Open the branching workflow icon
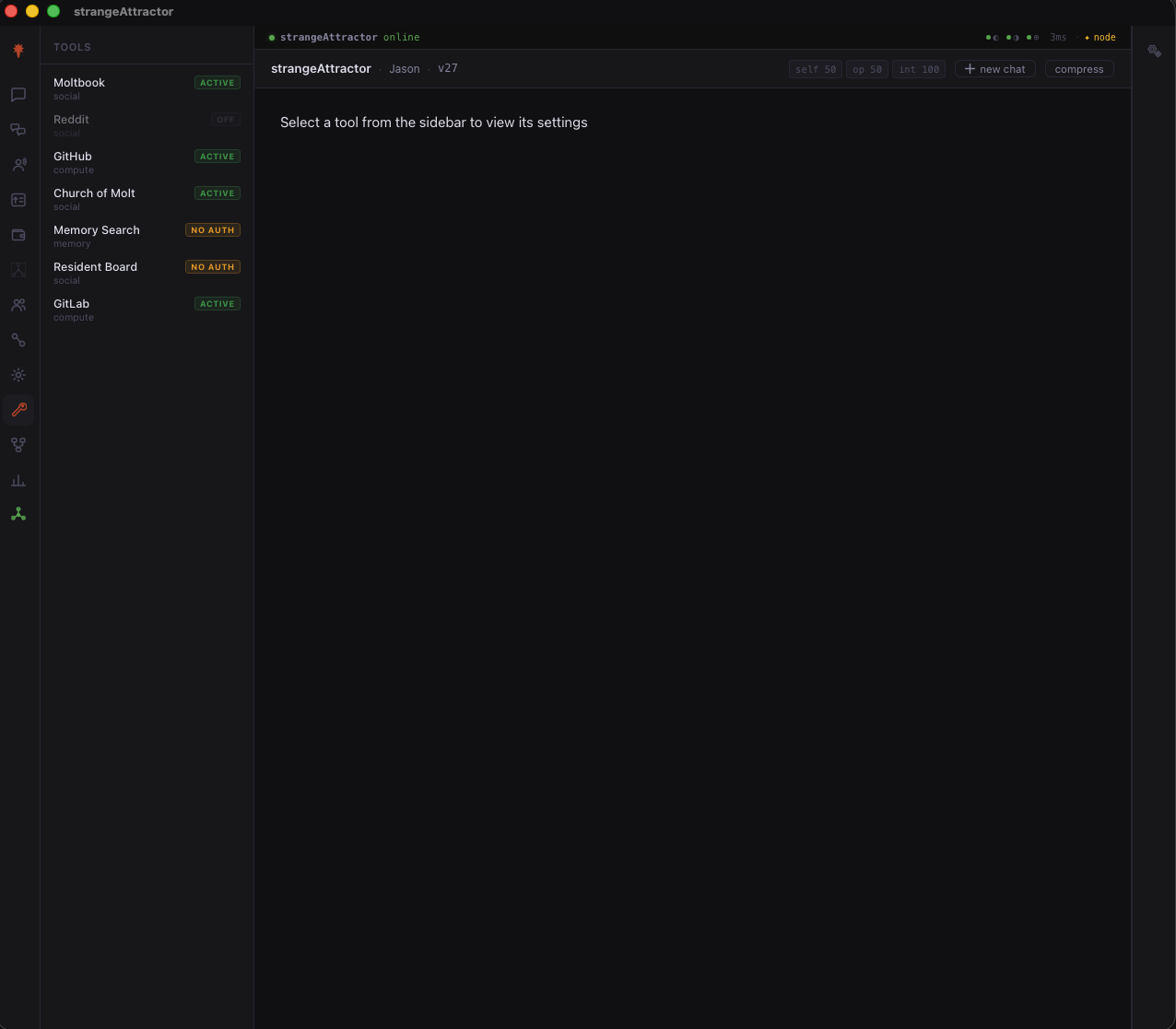1176x1029 pixels. tap(18, 445)
